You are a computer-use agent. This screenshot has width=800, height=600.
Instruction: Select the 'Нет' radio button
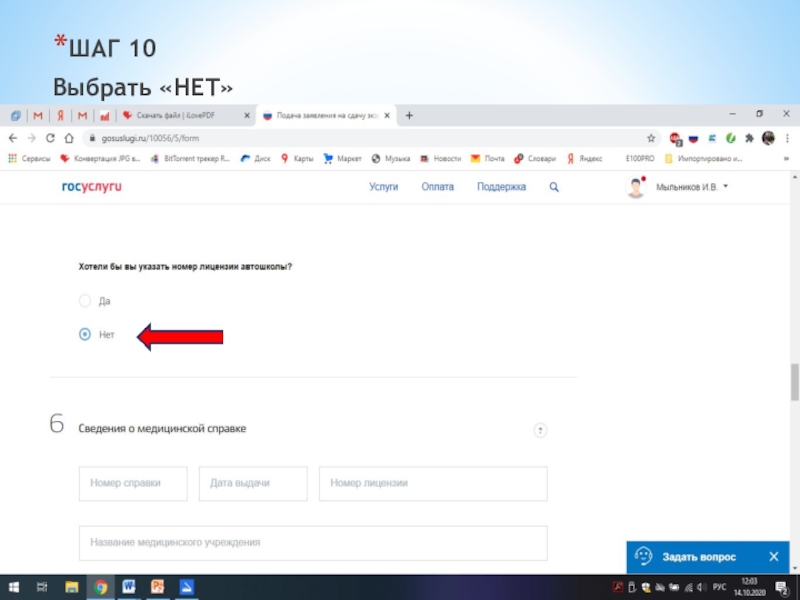tap(85, 335)
